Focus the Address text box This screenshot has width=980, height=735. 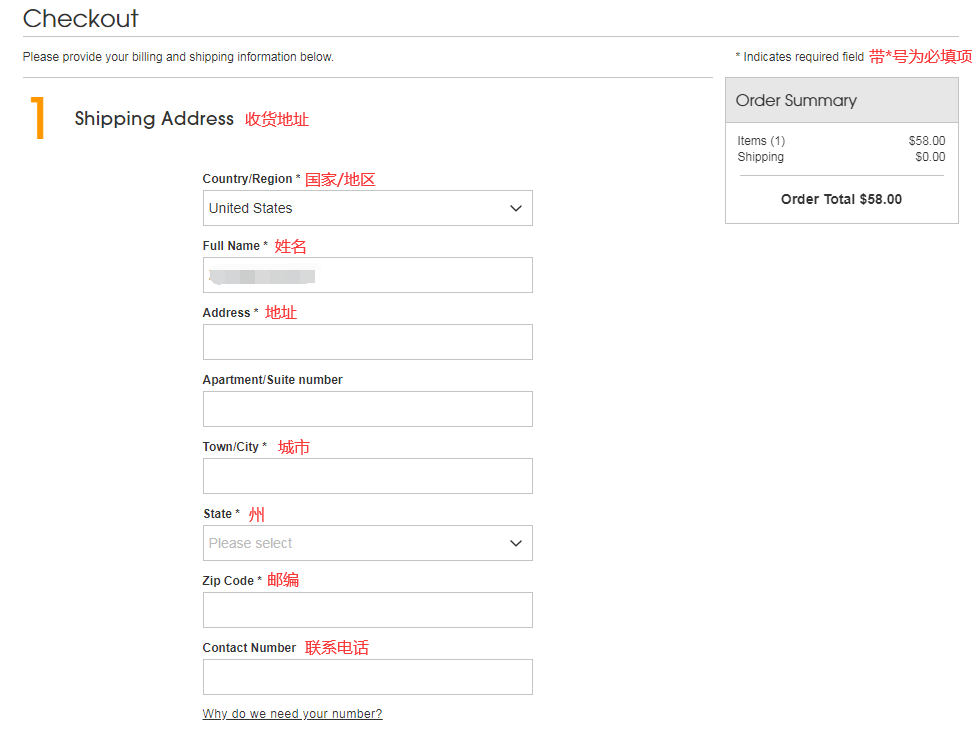click(367, 342)
